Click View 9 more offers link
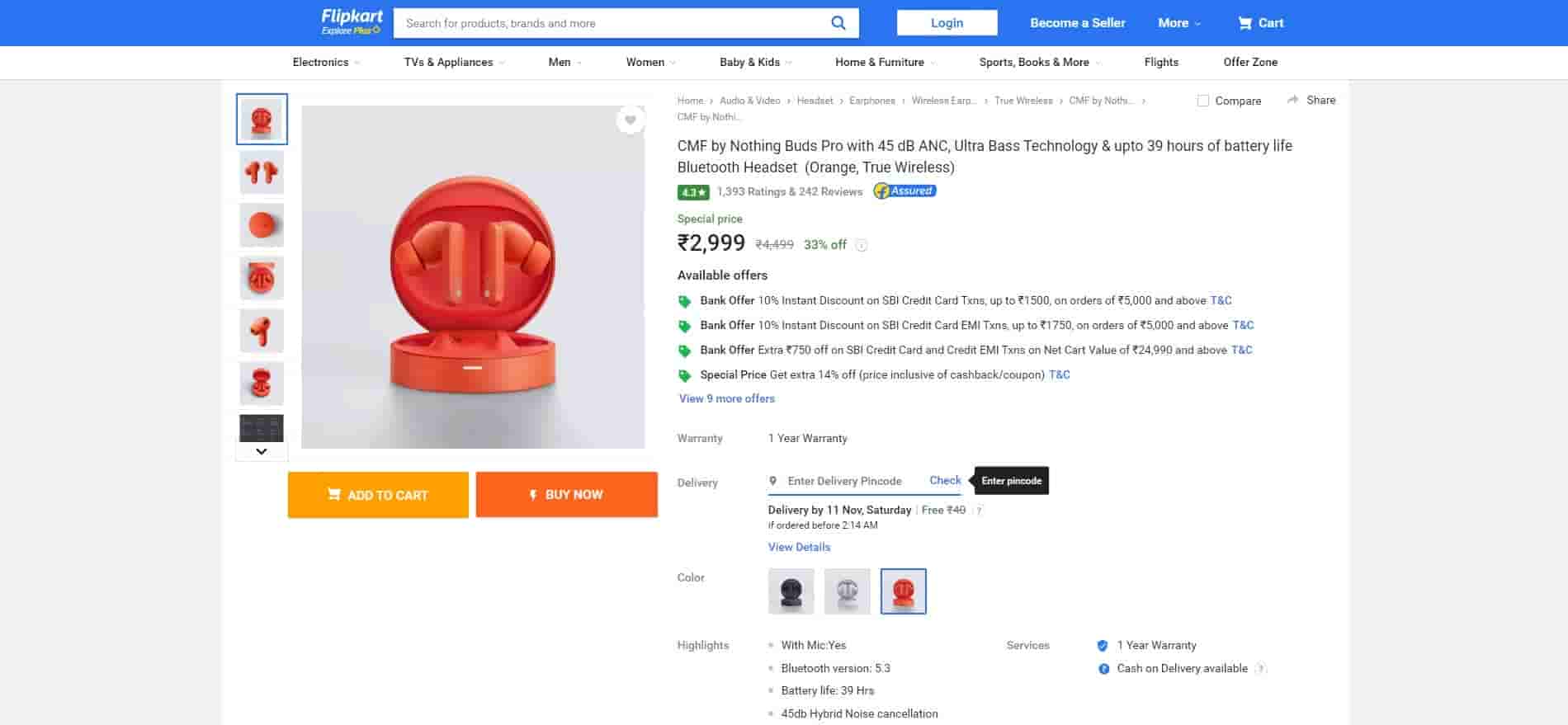 [727, 398]
